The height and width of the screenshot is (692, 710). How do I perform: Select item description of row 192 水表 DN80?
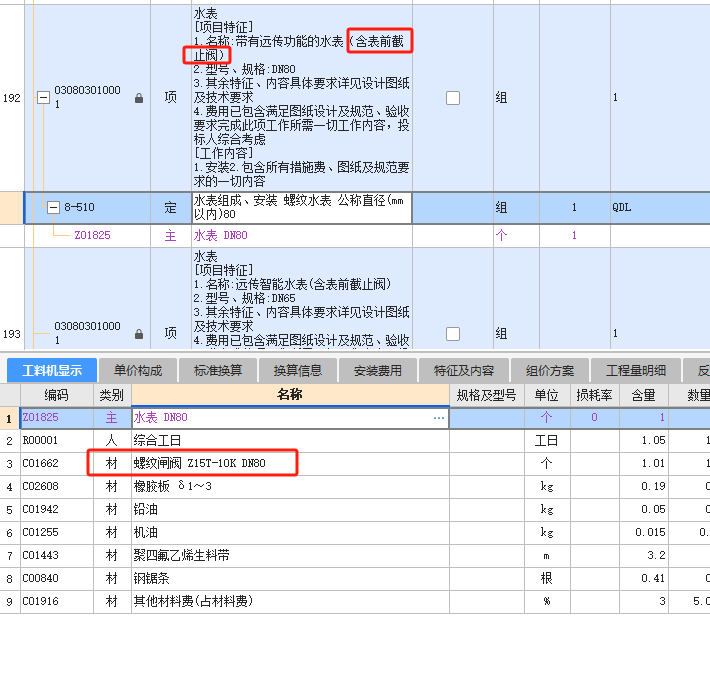coord(302,98)
